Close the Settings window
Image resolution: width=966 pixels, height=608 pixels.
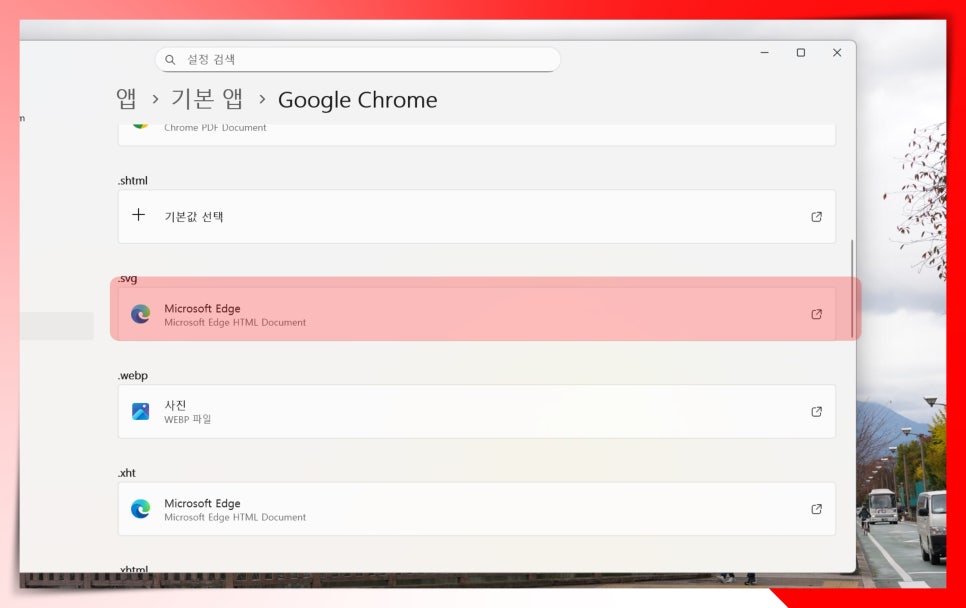(x=837, y=53)
